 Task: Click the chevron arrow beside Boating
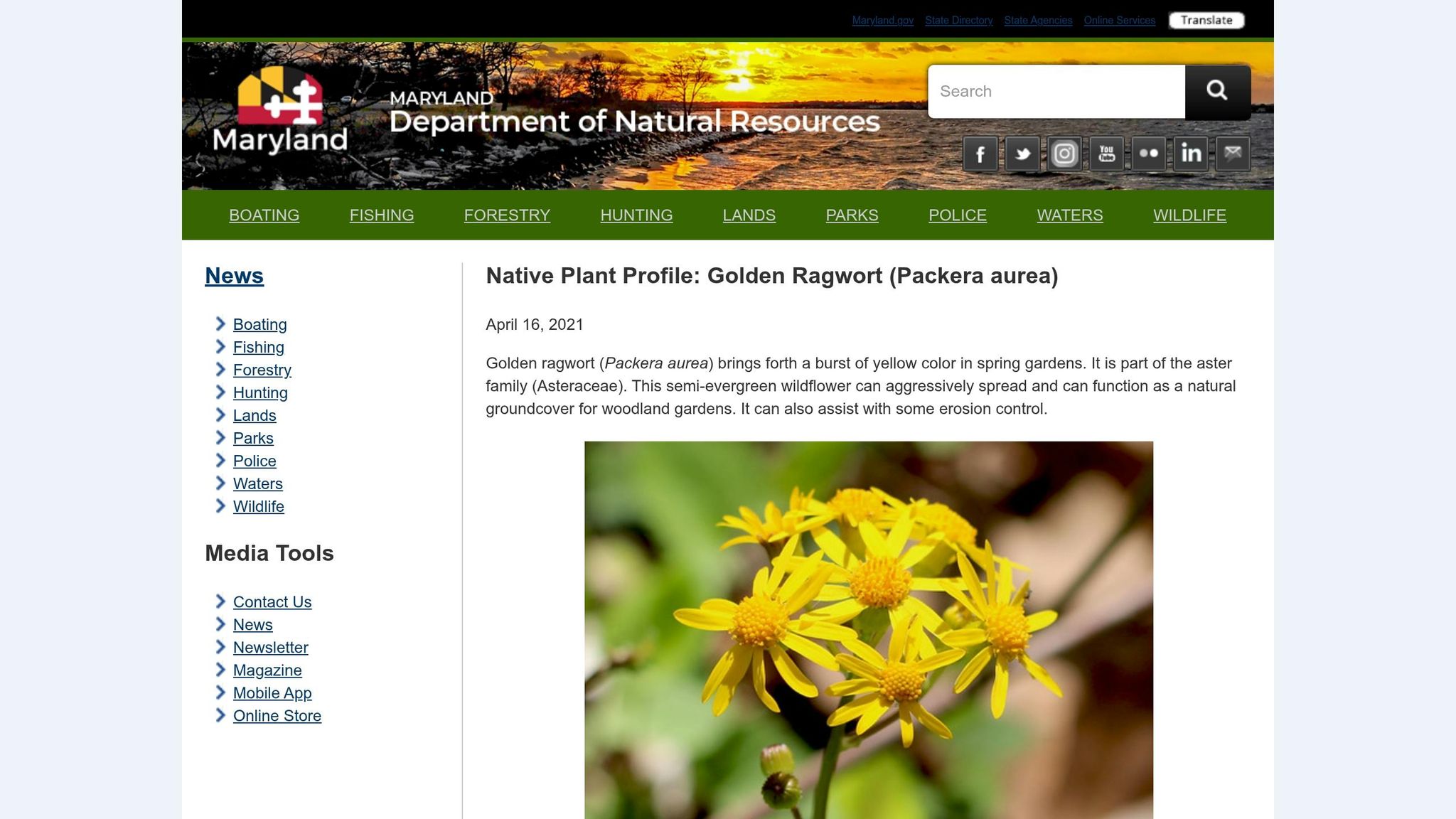click(220, 324)
